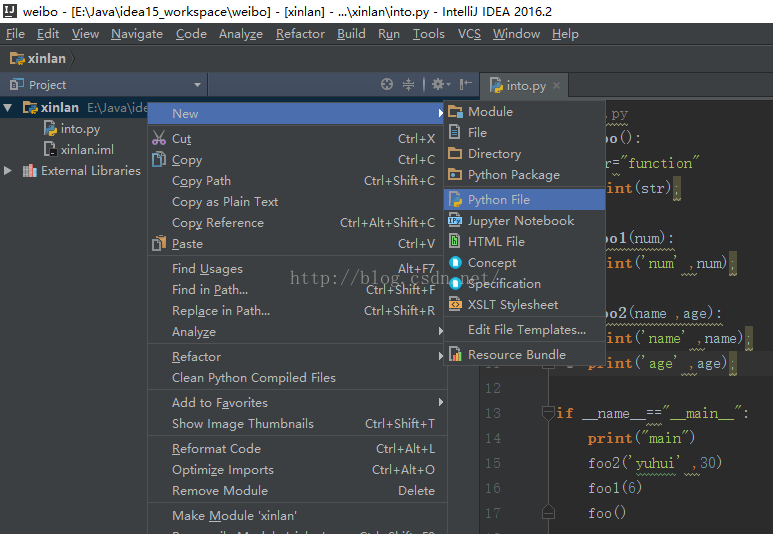Open the Help menu
Image resolution: width=773 pixels, height=534 pixels.
click(565, 34)
